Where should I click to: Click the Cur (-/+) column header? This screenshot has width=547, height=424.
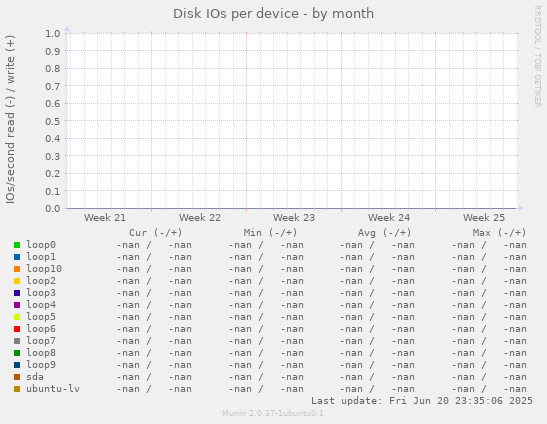156,233
